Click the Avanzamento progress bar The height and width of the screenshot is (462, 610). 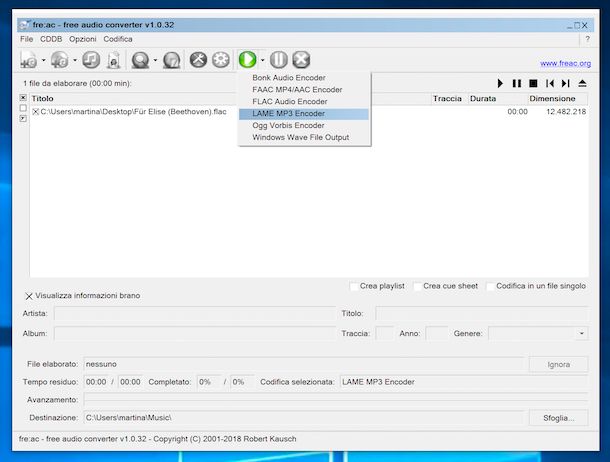pyautogui.click(x=336, y=399)
